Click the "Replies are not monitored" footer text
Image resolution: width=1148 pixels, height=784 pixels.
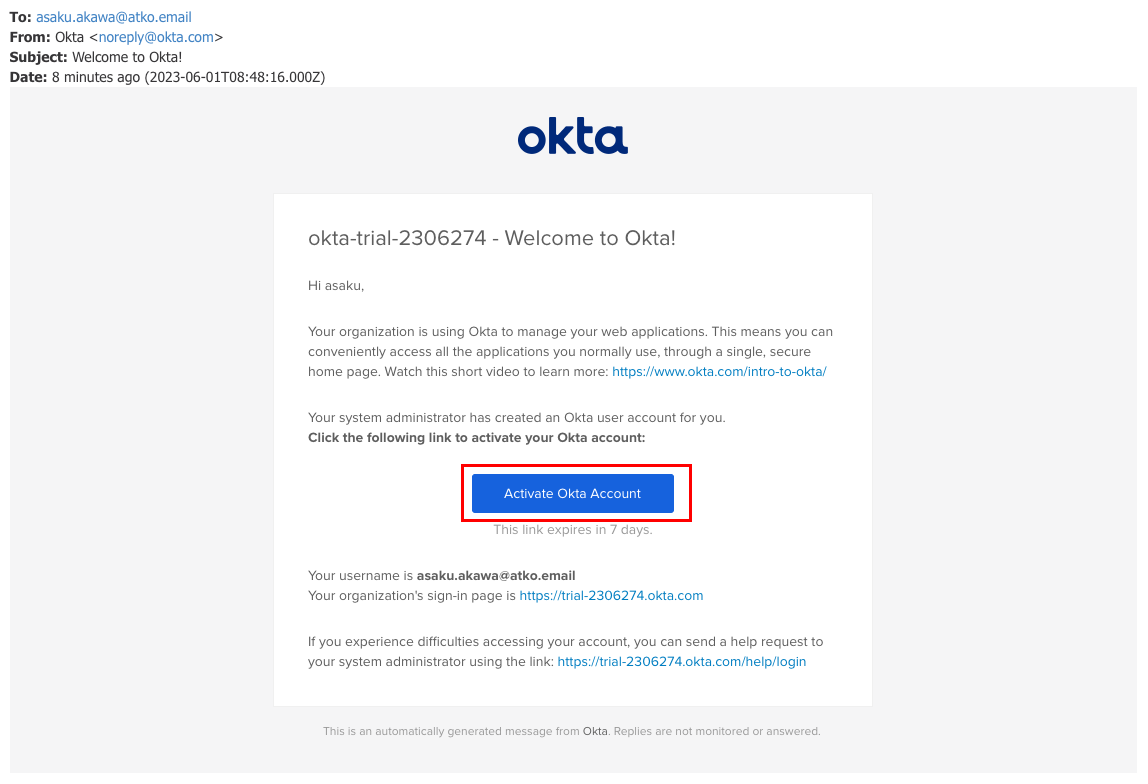tap(716, 731)
